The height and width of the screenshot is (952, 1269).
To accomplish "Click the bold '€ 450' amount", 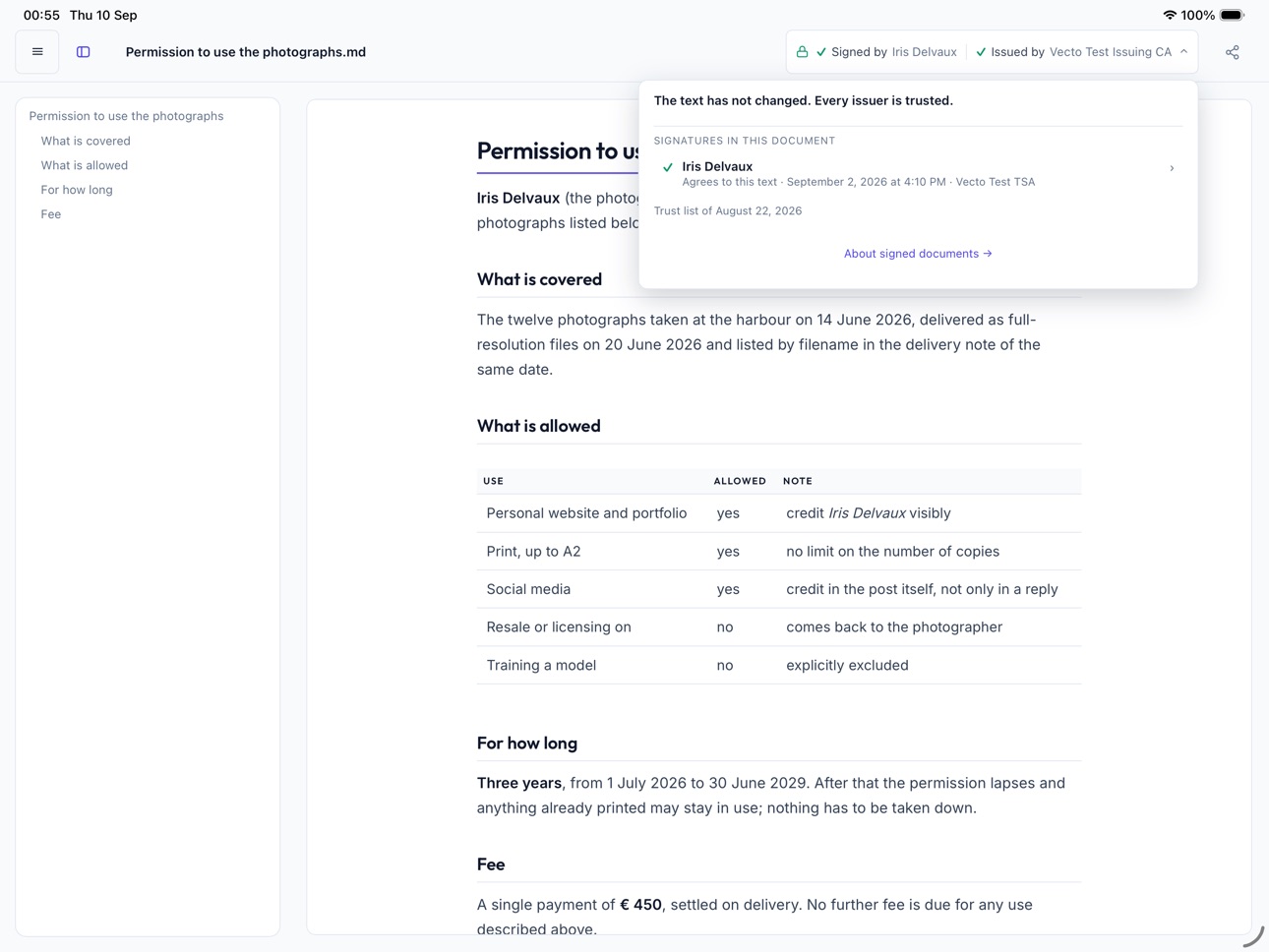I will pyautogui.click(x=640, y=905).
